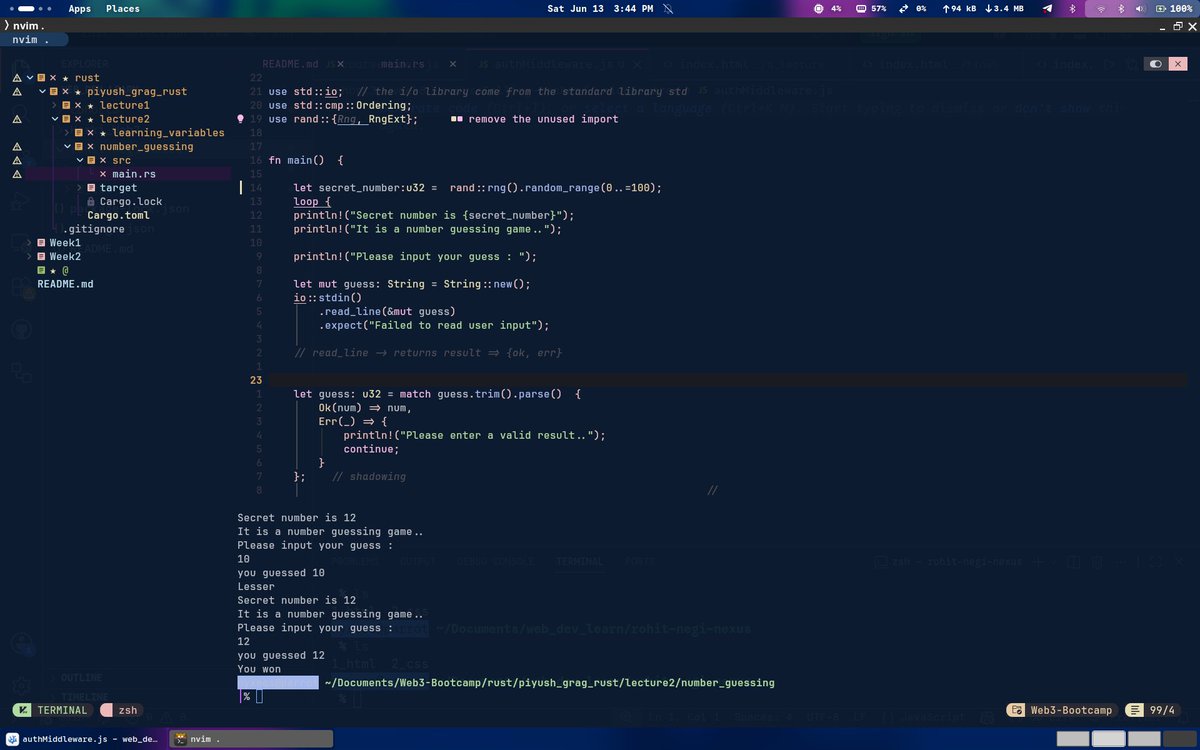Open Cargo.toml in the file tree

pyautogui.click(x=118, y=215)
